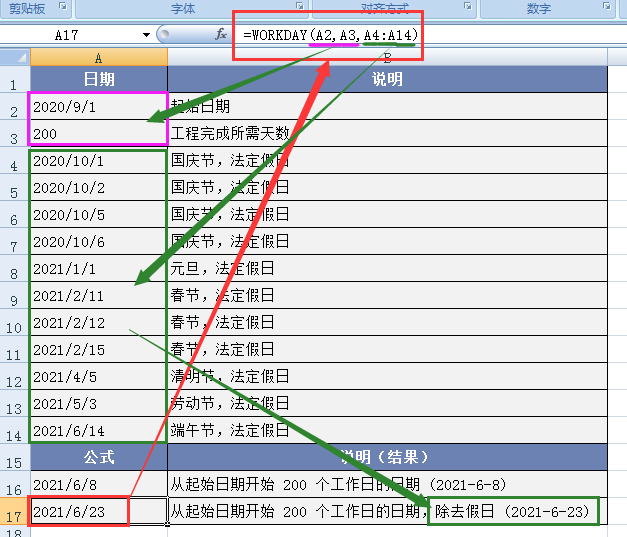This screenshot has width=627, height=537.
Task: Open the Alignment (对齐方式) dialog launcher
Action: click(x=468, y=6)
